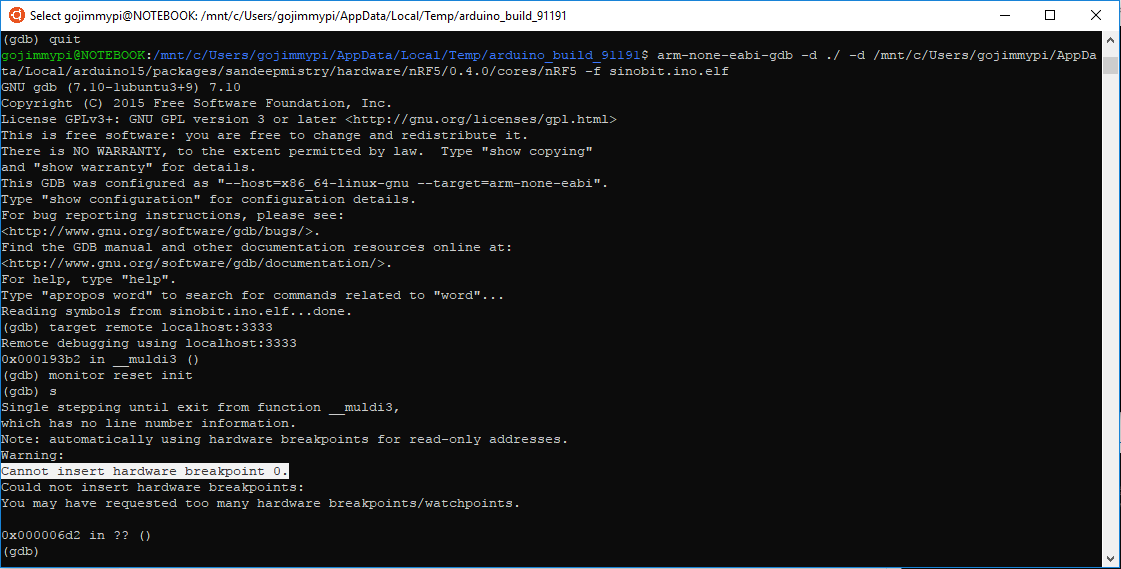Click the 'cores/nRF5 -f sinobit.ino.elf' line
1121x569 pixels.
coord(365,71)
